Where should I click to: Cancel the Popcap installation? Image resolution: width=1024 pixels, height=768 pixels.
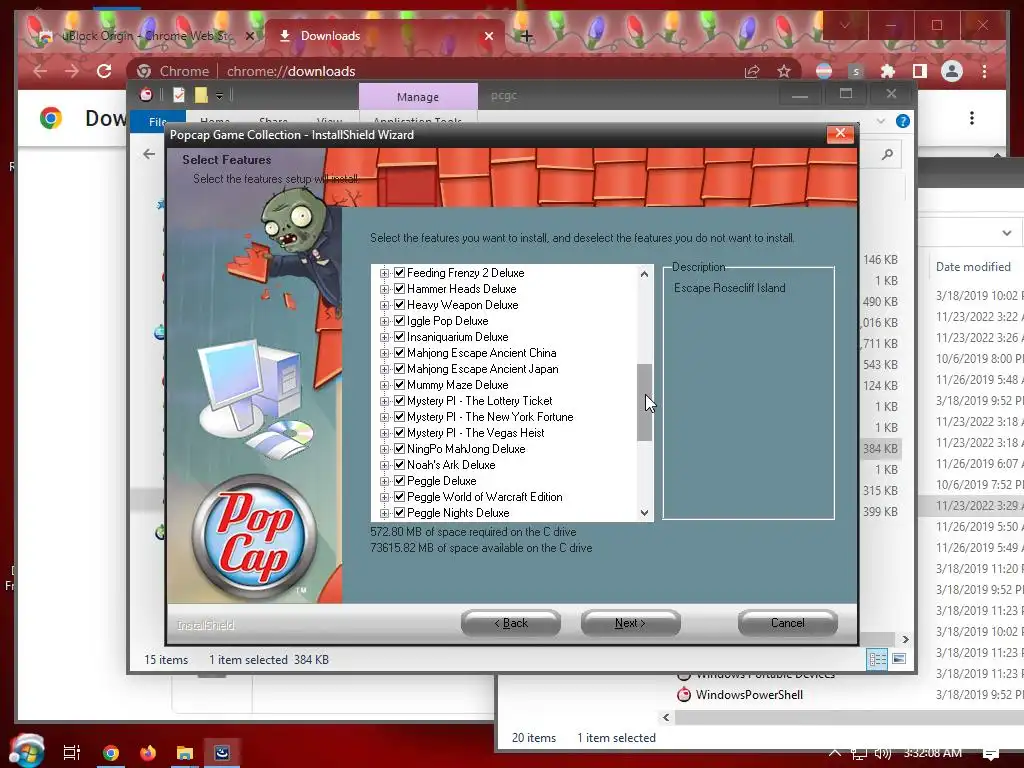[788, 623]
